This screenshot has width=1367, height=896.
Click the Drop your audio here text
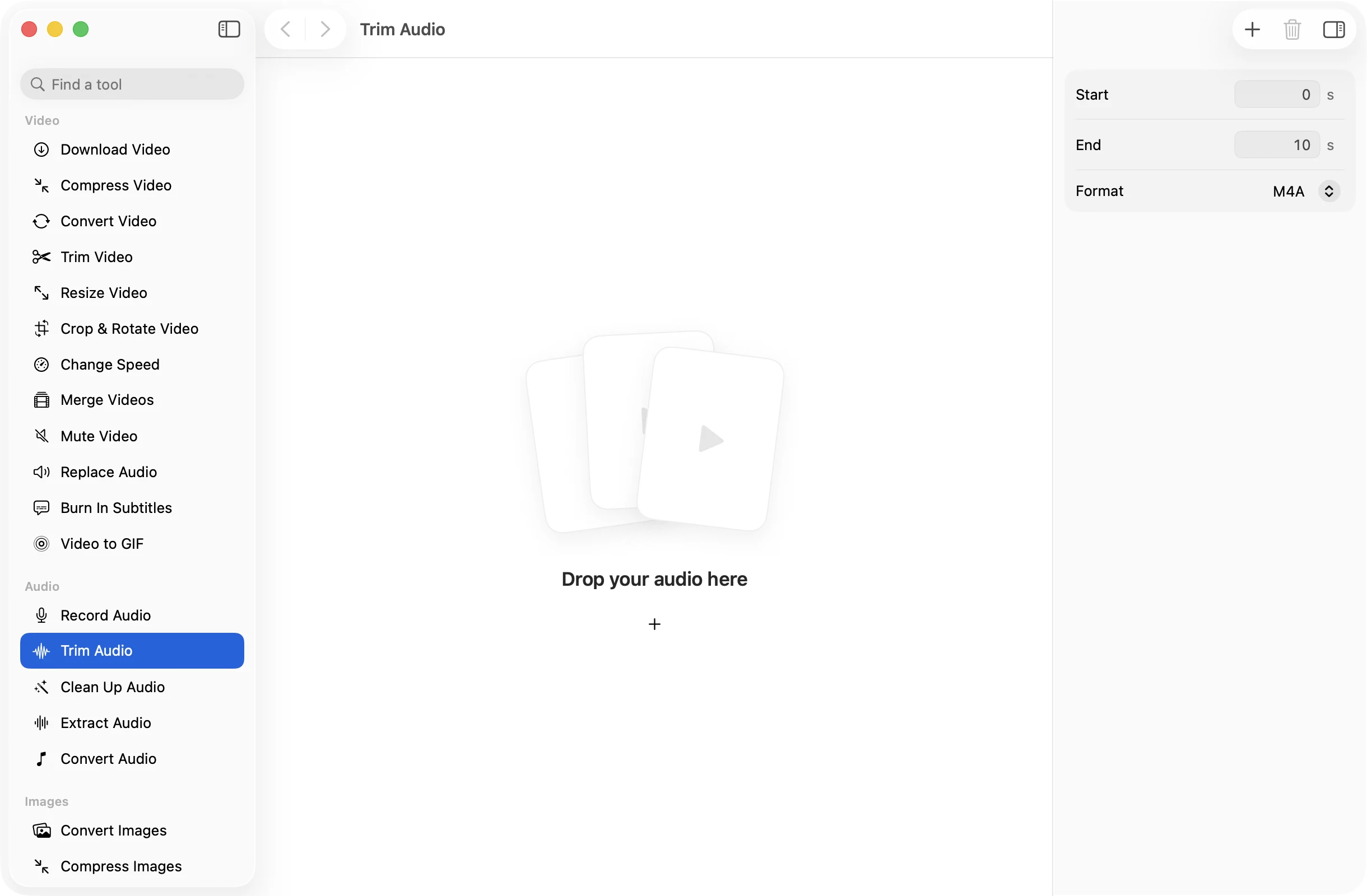(654, 579)
